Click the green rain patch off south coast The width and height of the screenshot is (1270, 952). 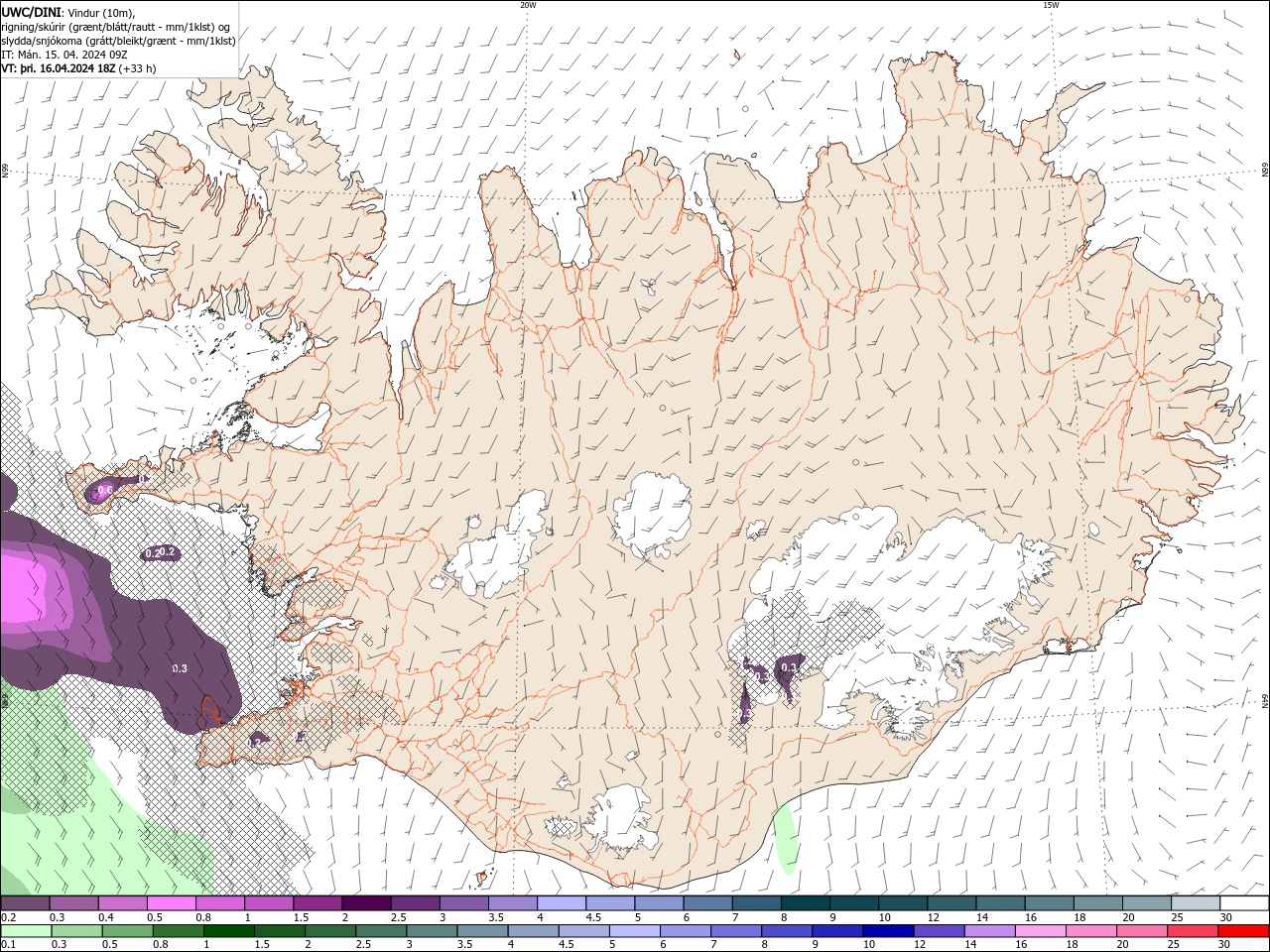[785, 839]
